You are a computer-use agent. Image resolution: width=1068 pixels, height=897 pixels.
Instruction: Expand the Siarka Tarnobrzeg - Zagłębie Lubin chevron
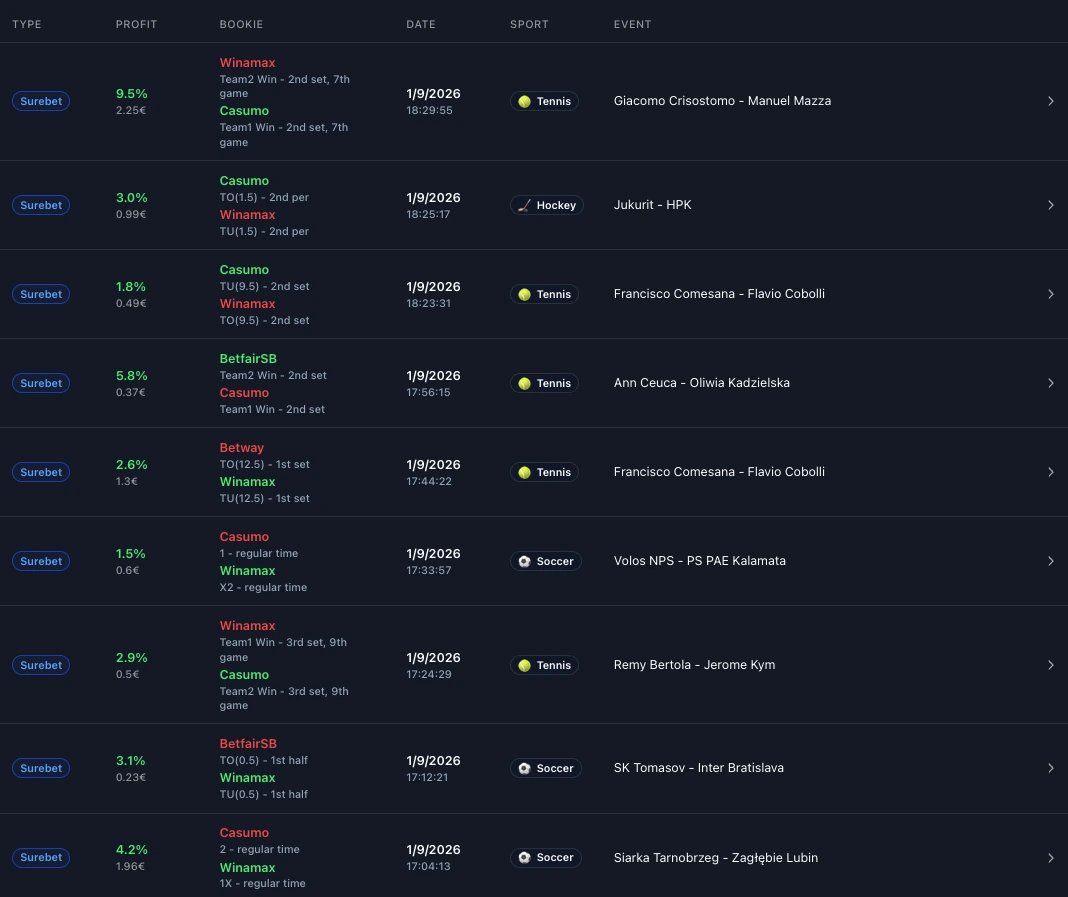coord(1051,857)
